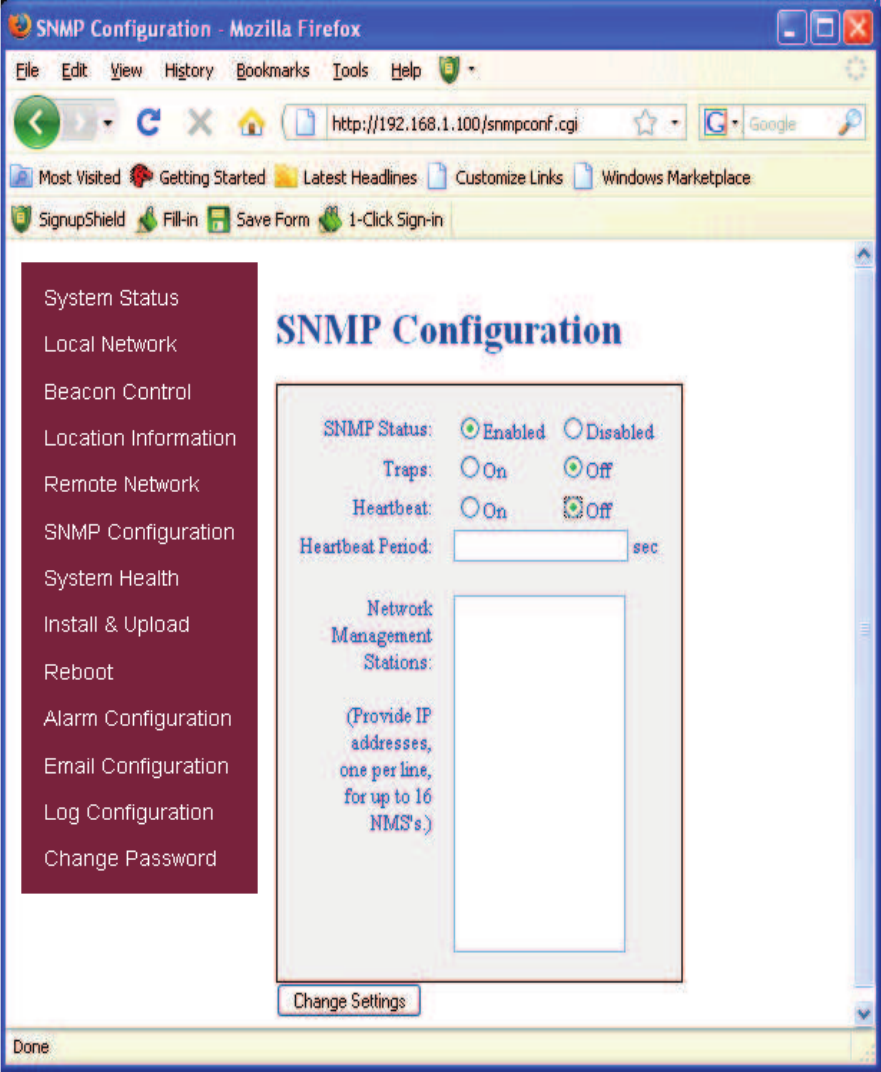Select SNMP Status Enabled radio button
881x1072 pixels.
pos(470,429)
